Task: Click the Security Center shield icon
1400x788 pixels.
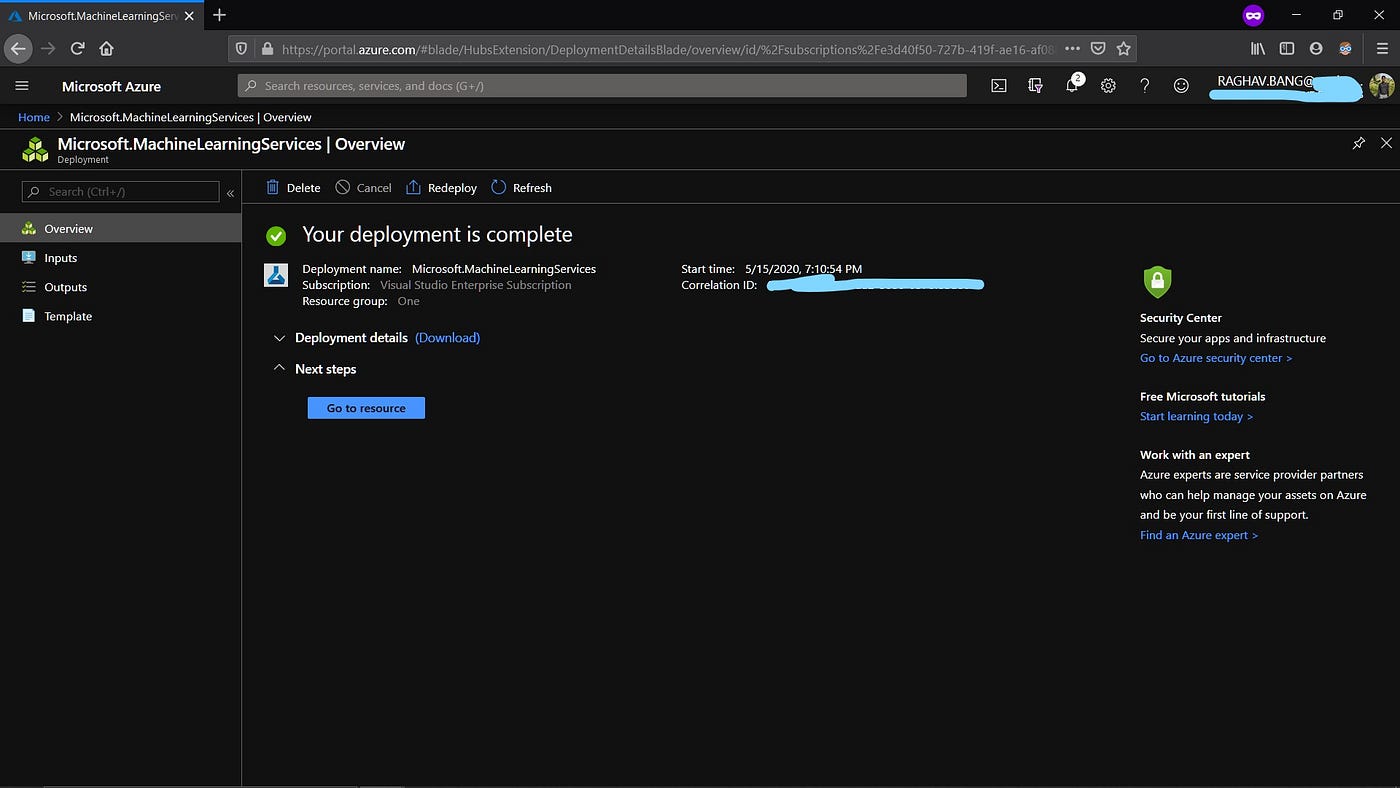Action: click(1157, 281)
